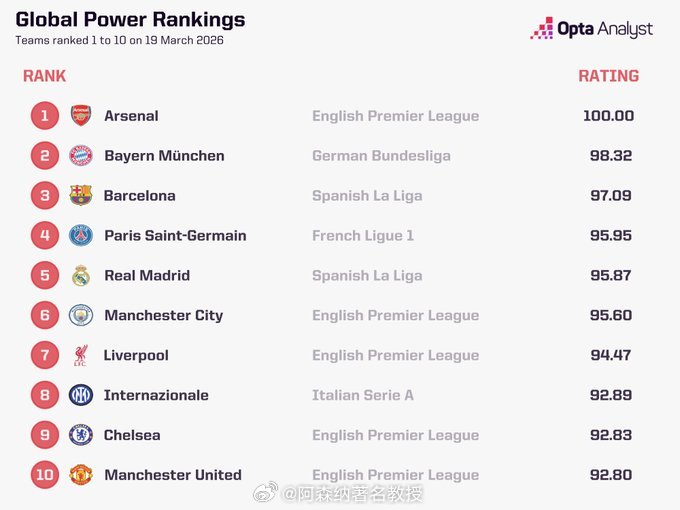The image size is (680, 510).
Task: Click the Chelsea club crest
Action: tap(81, 435)
